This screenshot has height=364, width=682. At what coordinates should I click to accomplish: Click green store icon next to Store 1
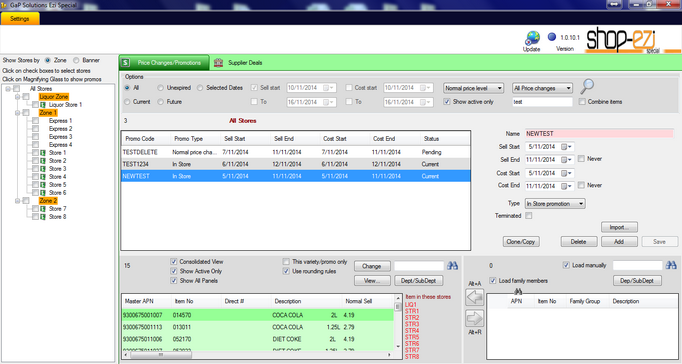pyautogui.click(x=43, y=153)
